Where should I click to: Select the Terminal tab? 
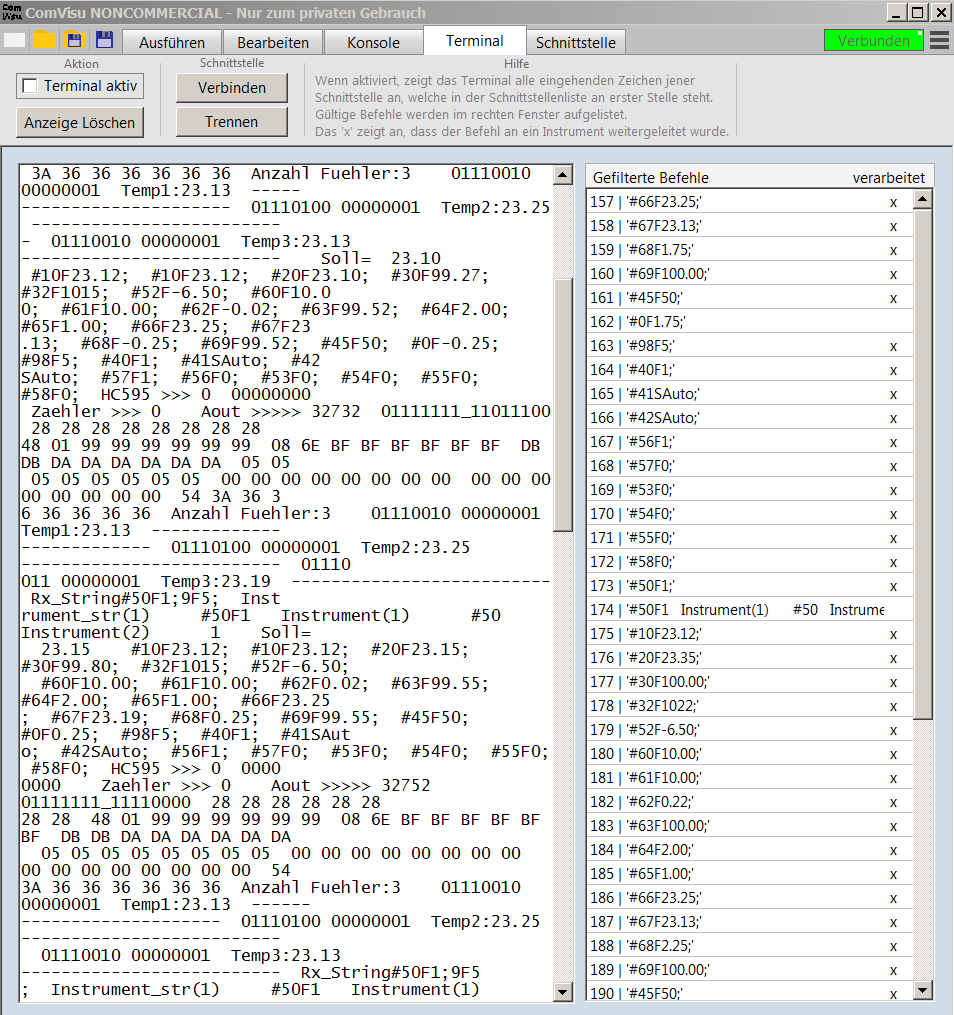click(474, 41)
